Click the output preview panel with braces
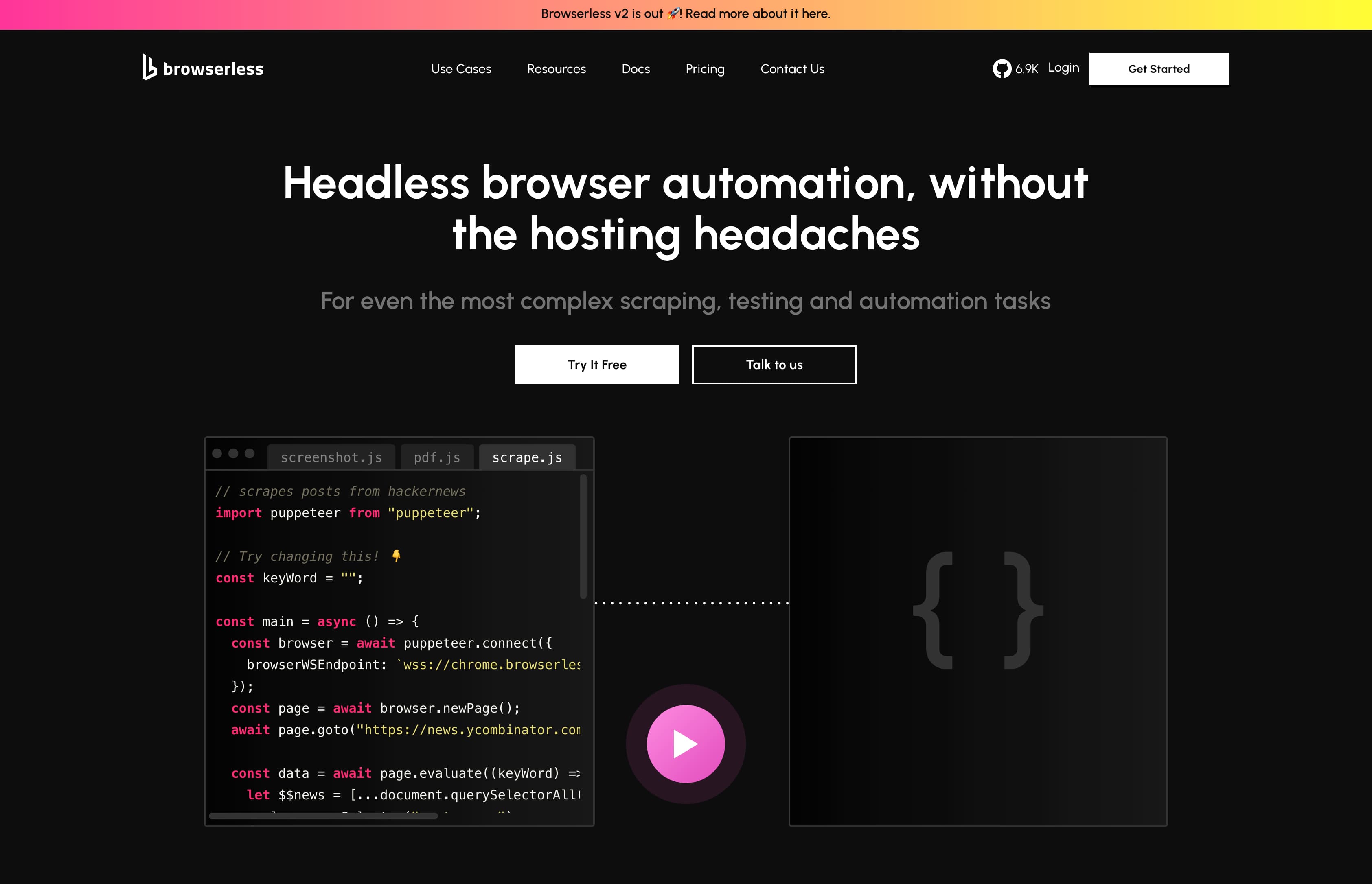Image resolution: width=1372 pixels, height=884 pixels. coord(977,631)
